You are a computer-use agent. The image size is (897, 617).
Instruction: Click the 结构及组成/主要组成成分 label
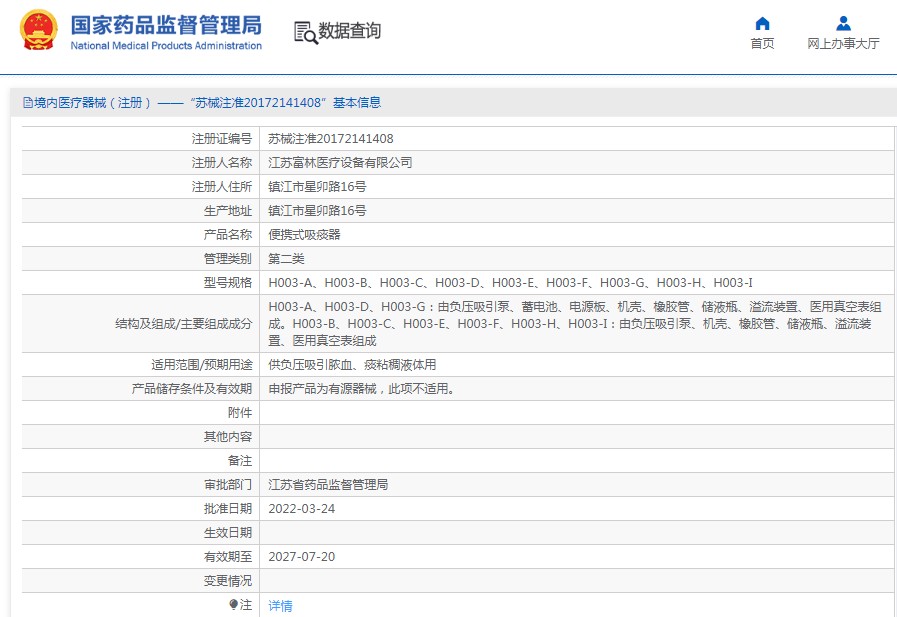point(184,324)
